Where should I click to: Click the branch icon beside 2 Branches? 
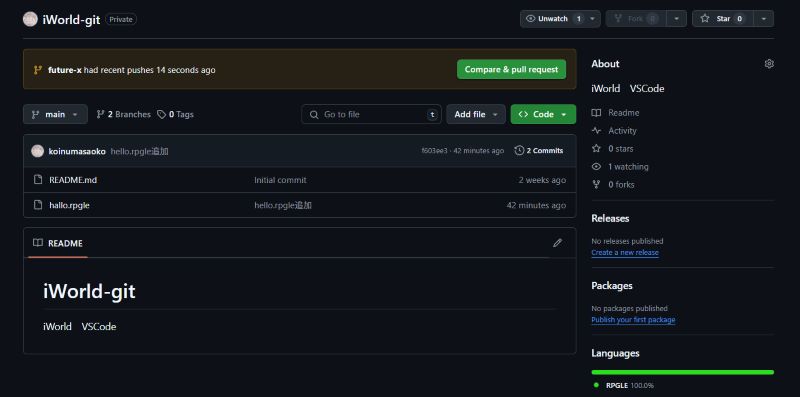point(101,114)
